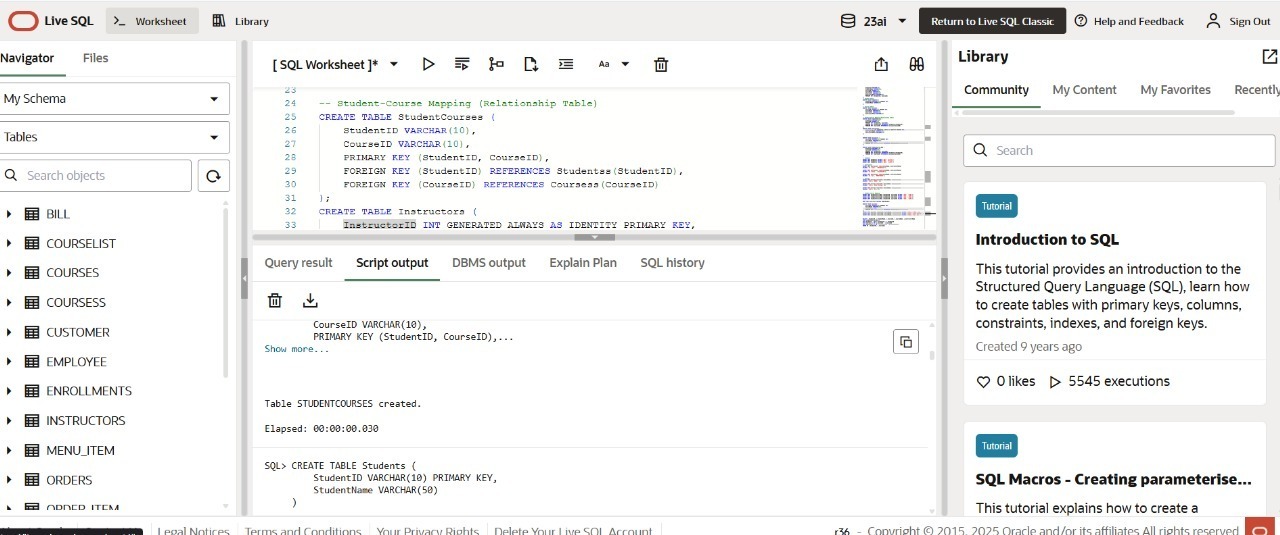Click the Library search field
1280x535 pixels.
click(x=1120, y=150)
